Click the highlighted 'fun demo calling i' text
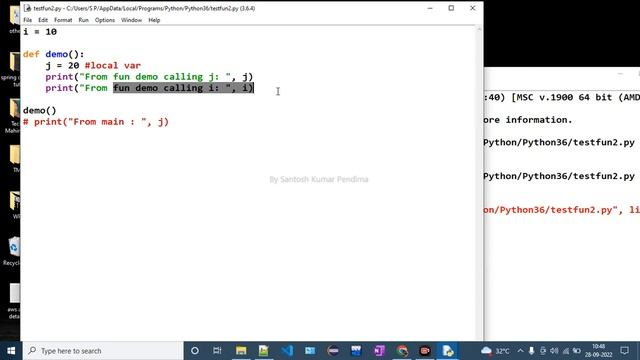This screenshot has width=640, height=360. click(x=183, y=88)
